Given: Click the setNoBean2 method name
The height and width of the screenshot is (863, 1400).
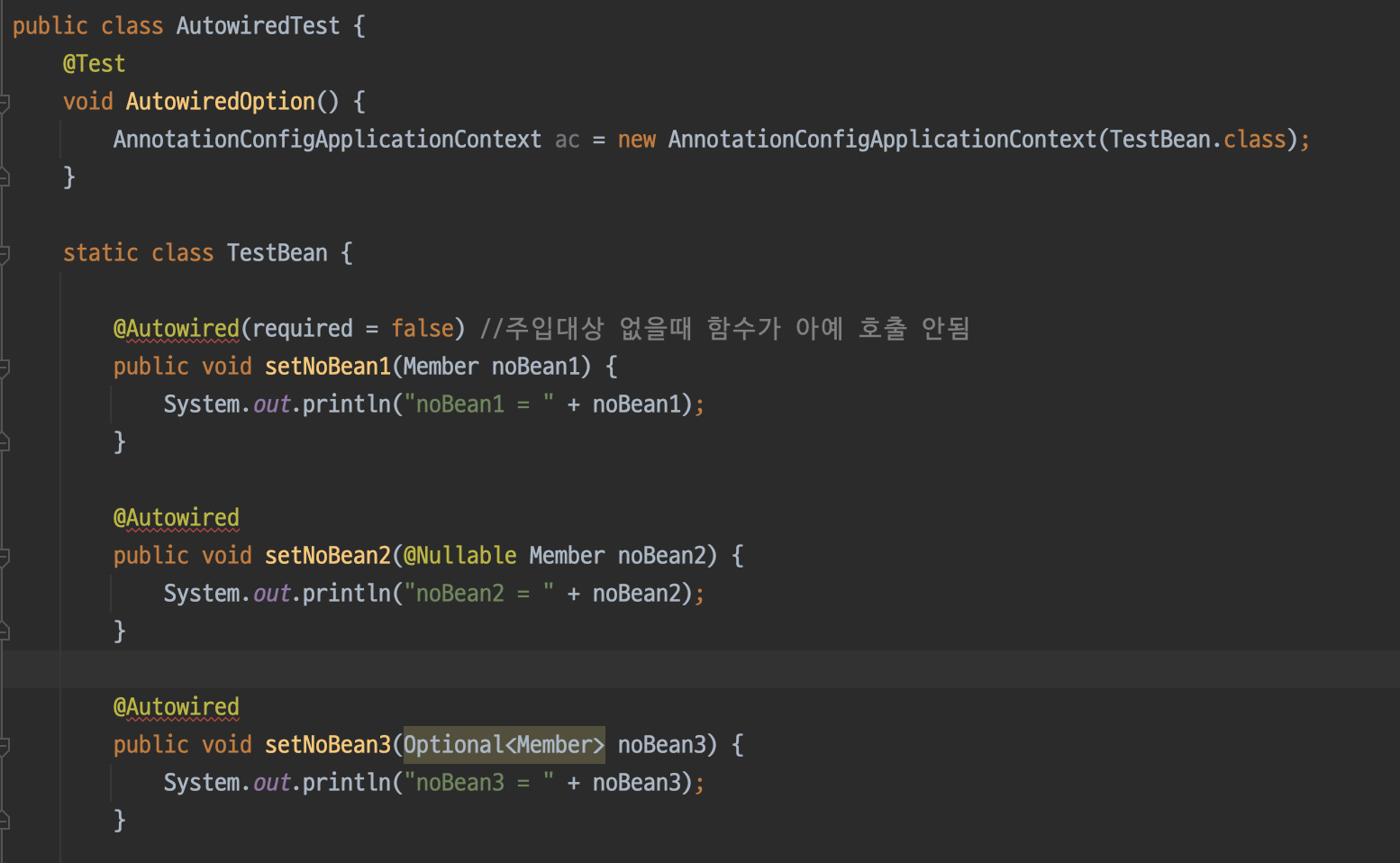Looking at the screenshot, I should 327,555.
